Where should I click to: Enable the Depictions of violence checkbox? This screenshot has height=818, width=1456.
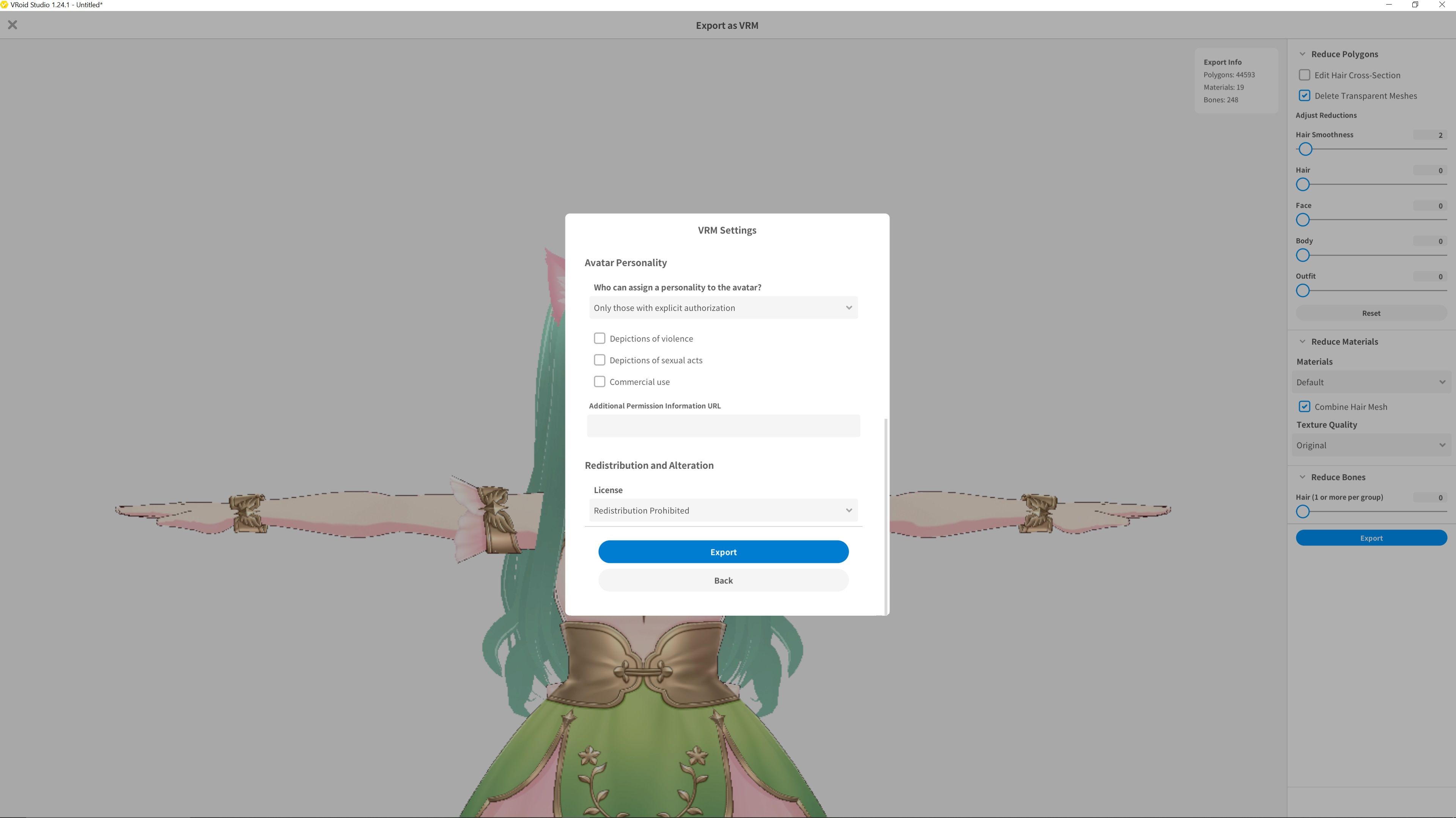pyautogui.click(x=600, y=338)
